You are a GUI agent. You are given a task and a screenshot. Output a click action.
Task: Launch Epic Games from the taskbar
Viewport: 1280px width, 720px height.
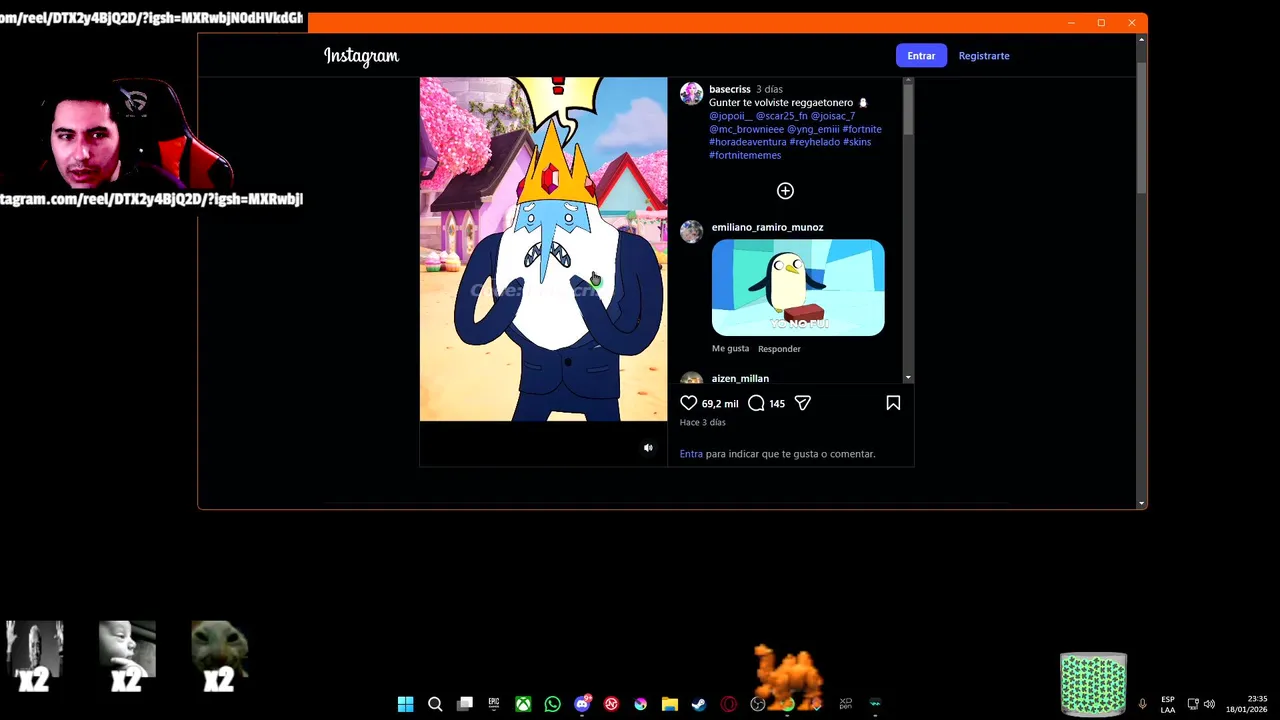[x=494, y=704]
